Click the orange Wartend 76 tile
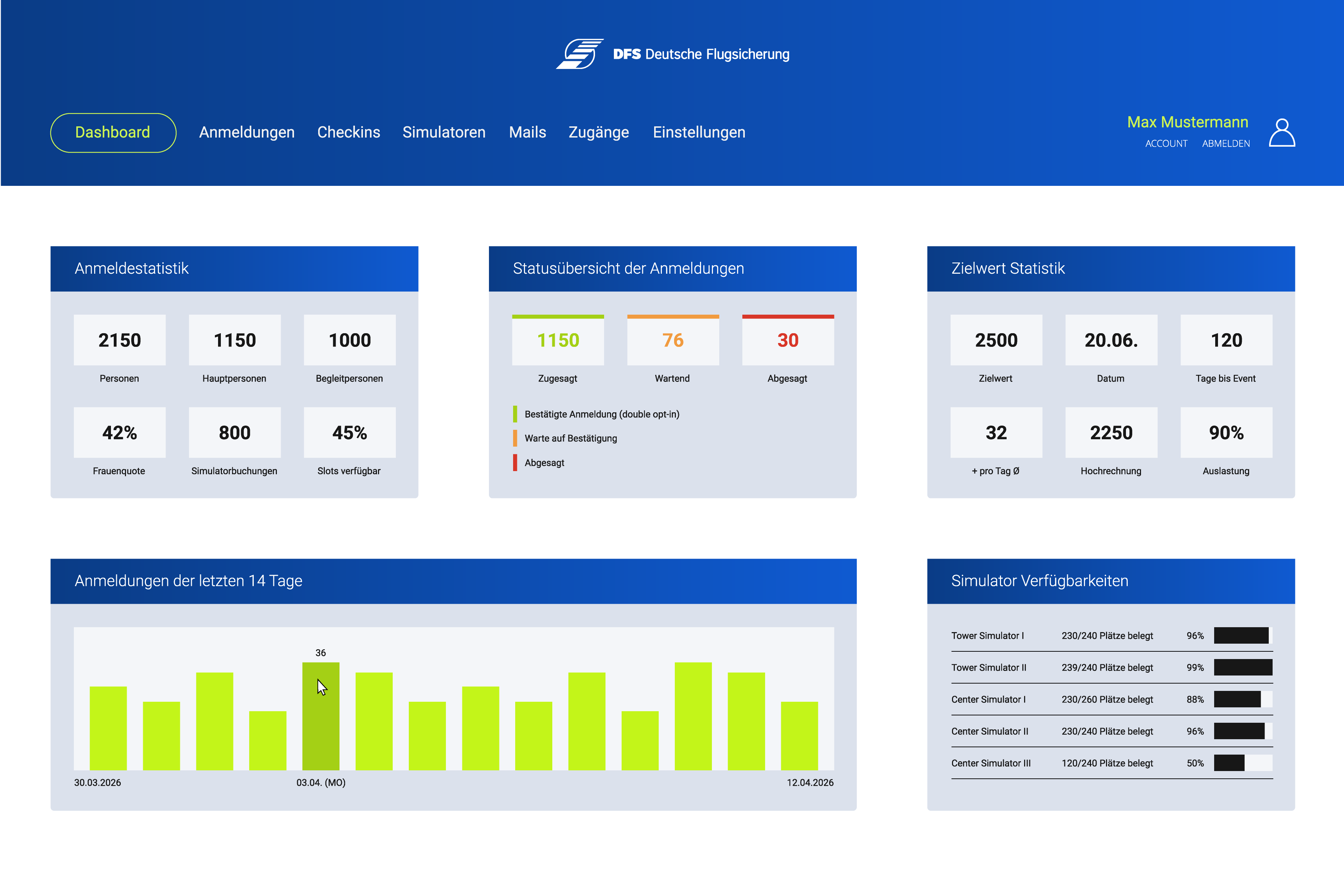Viewport: 1344px width, 896px height. pyautogui.click(x=673, y=340)
